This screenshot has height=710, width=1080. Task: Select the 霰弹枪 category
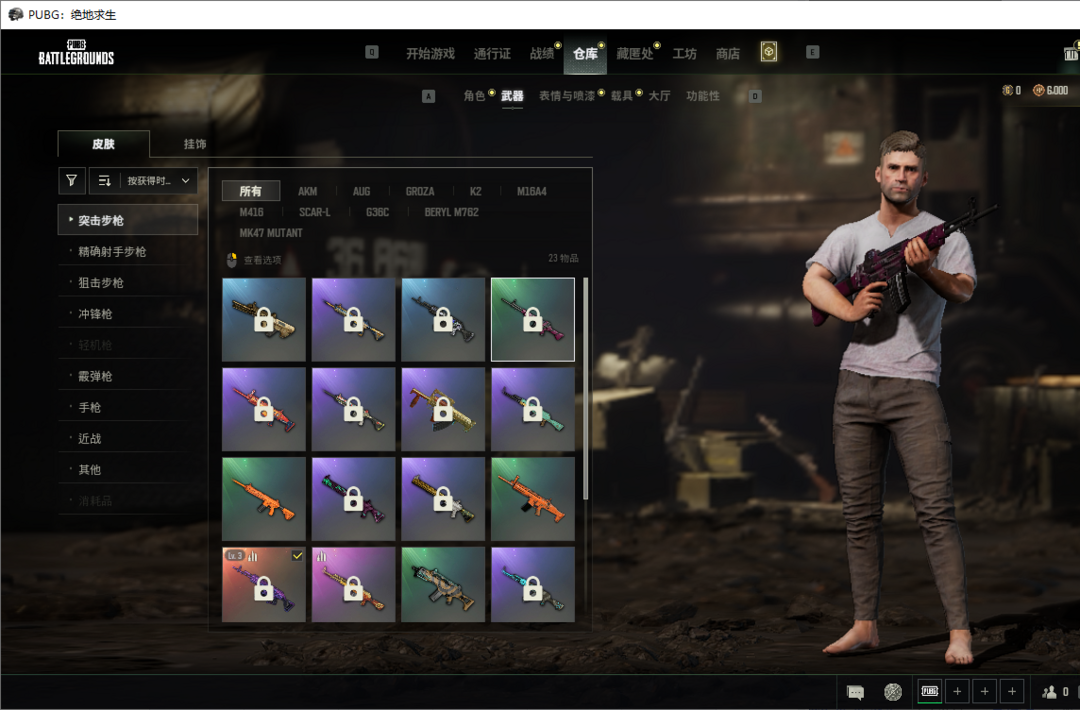click(128, 376)
